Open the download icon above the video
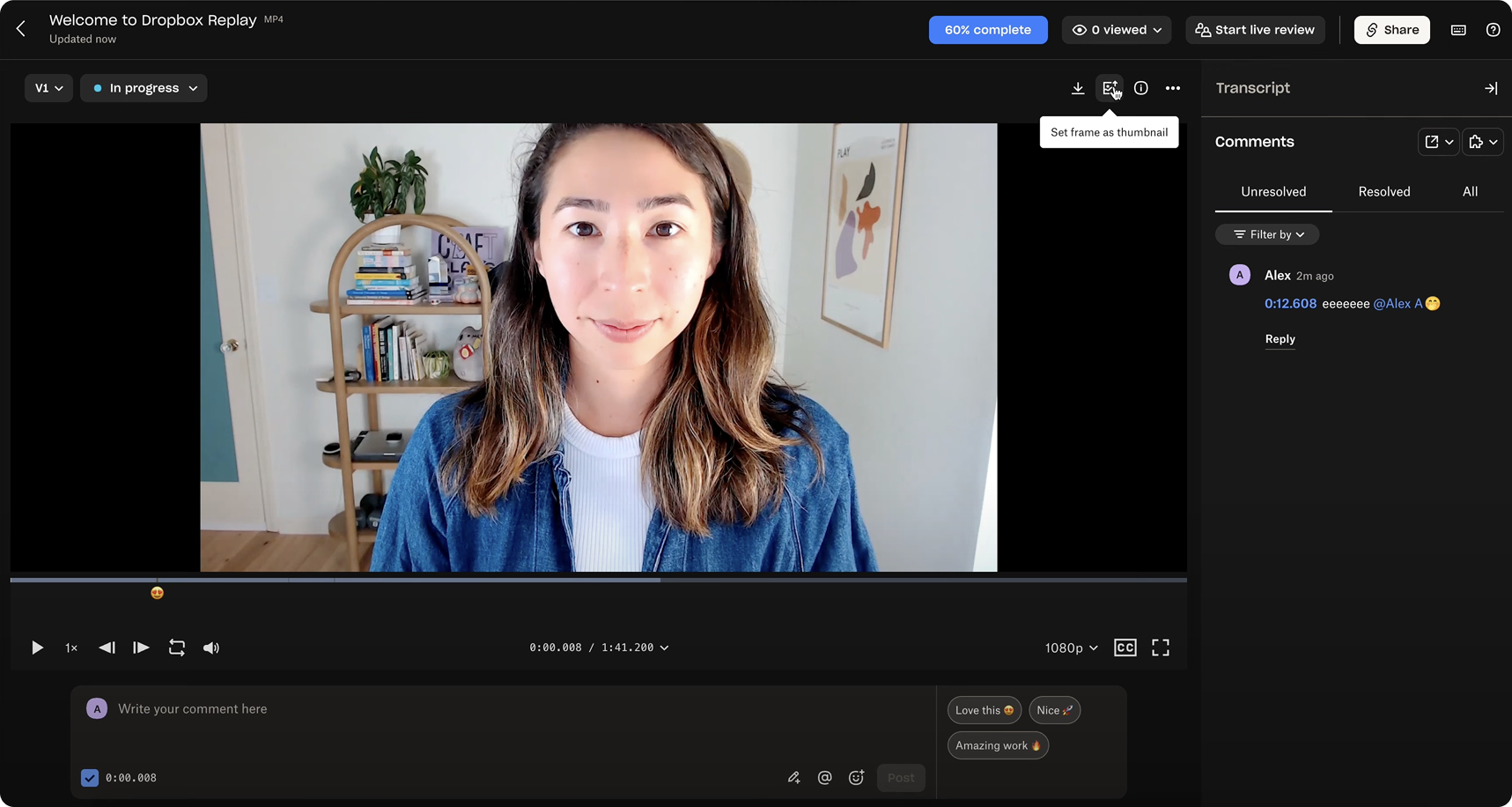Screen dimensions: 1512x807 (1078, 88)
